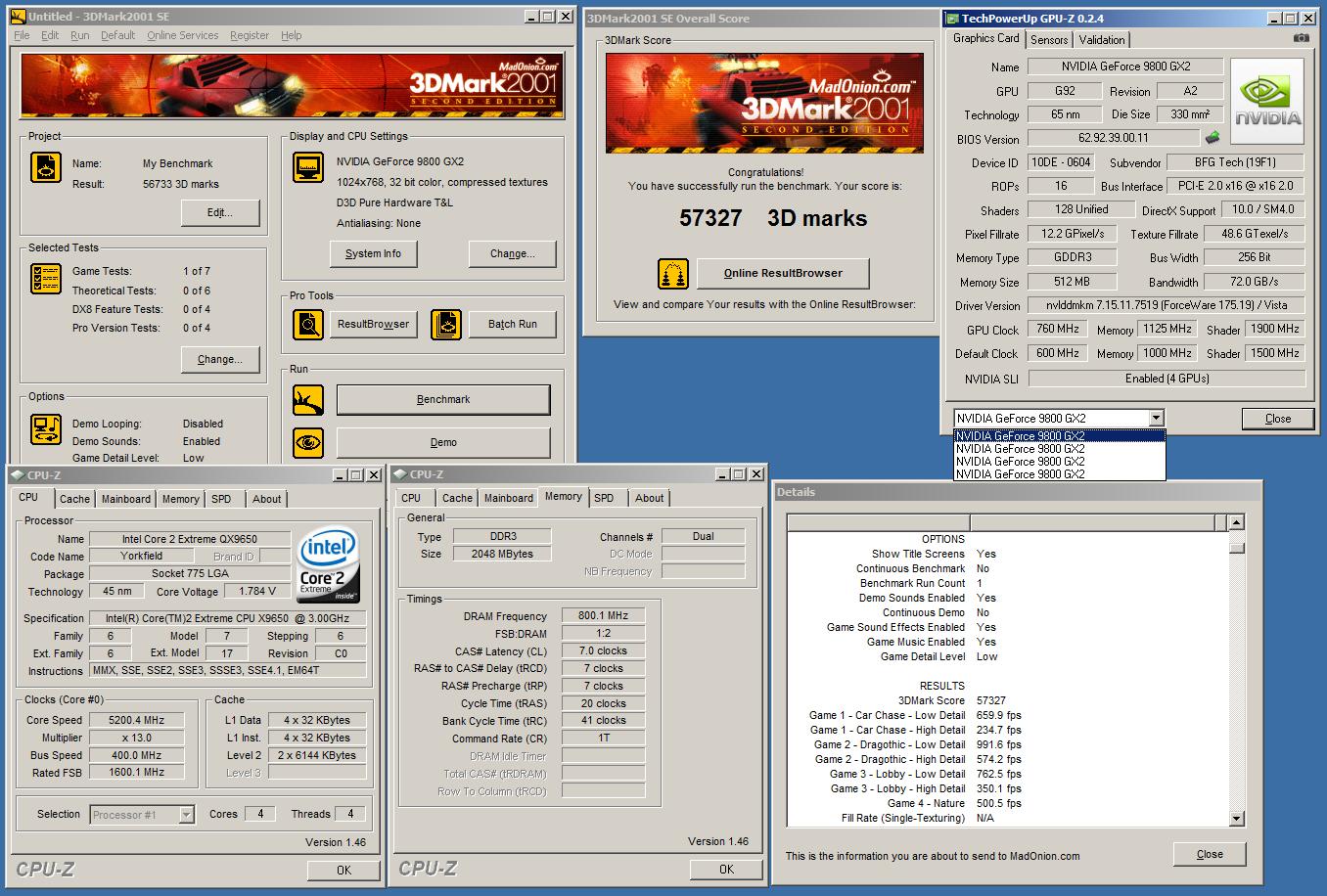The height and width of the screenshot is (896, 1327).
Task: Click the NVIDIA SLI Enabled (4 GPUs) field
Action: [x=1167, y=379]
